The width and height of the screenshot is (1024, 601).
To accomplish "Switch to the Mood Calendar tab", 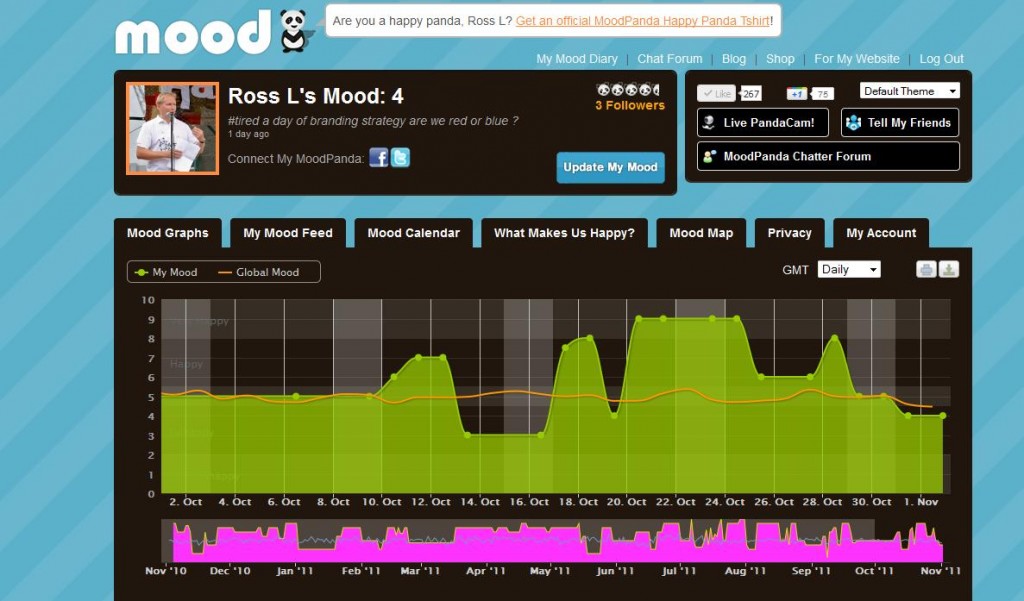I will pyautogui.click(x=413, y=233).
